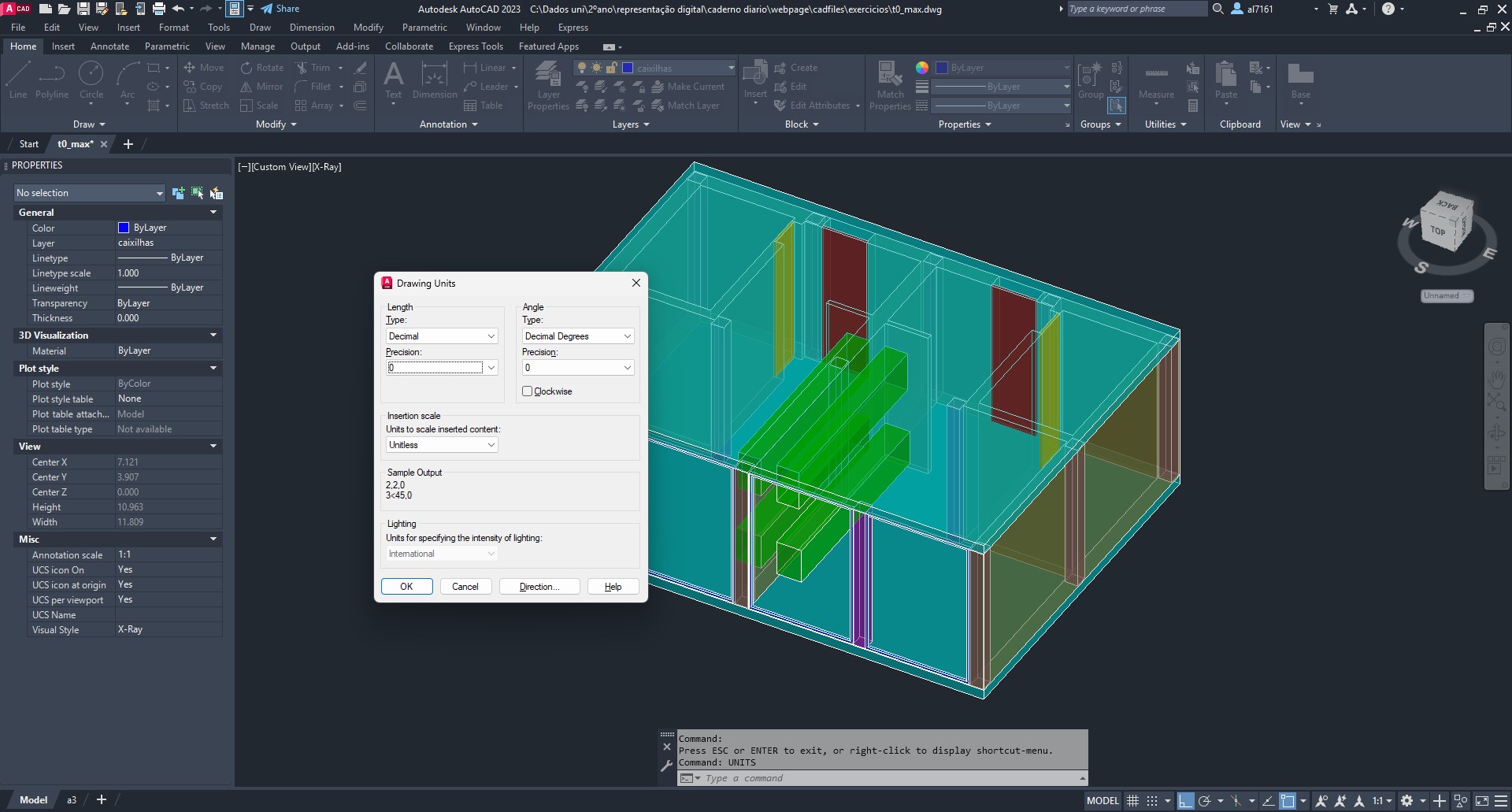
Task: Switch to the Annotate ribbon tab
Action: [109, 46]
